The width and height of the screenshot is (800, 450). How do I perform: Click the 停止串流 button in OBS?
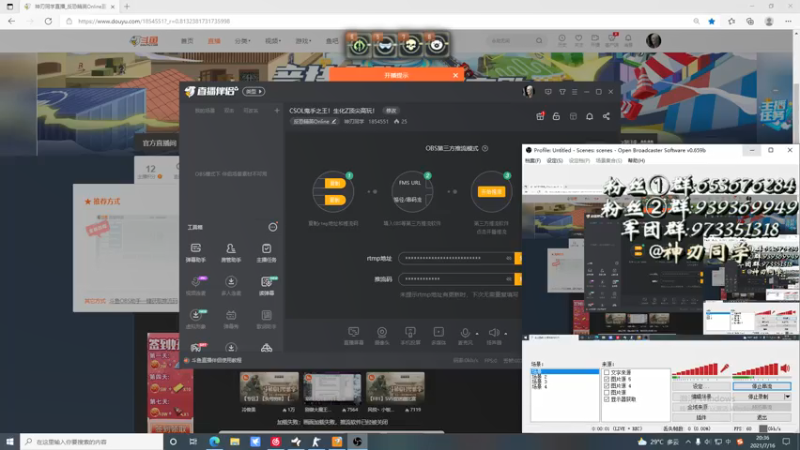(762, 386)
